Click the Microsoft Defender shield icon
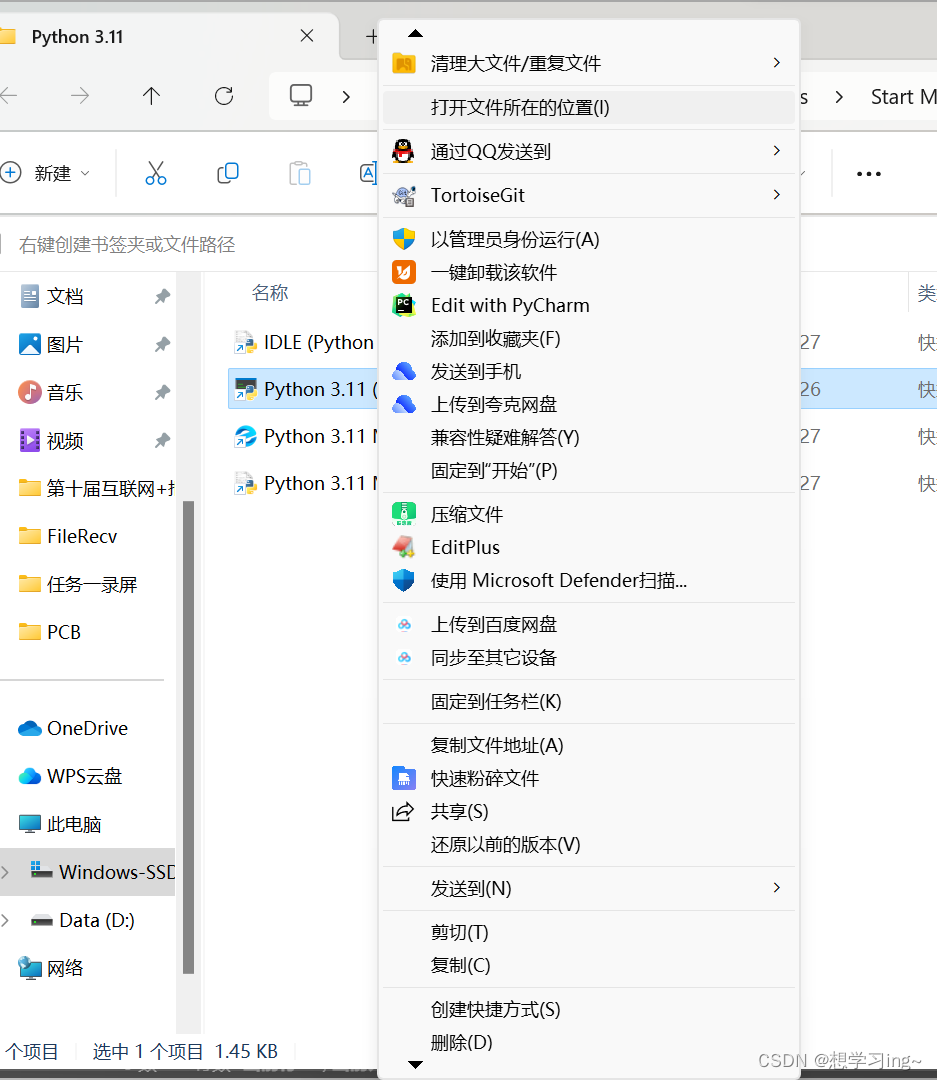937x1080 pixels. pyautogui.click(x=404, y=581)
